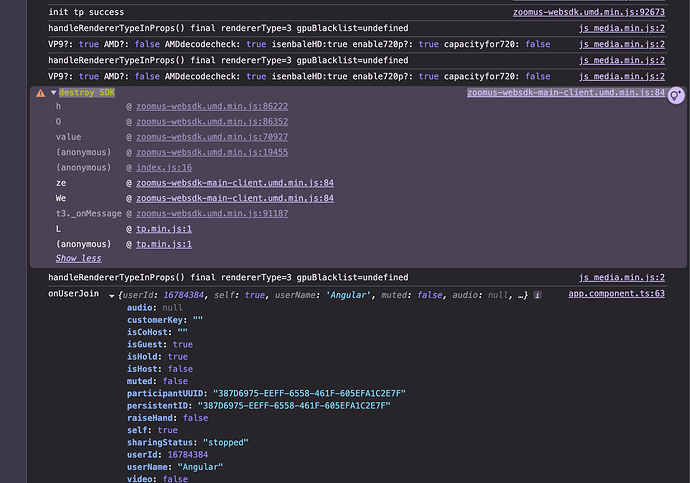690x483 pixels.
Task: Open zoomus-websdk-main-client.umd.min.js:84 link on destroy SDK row
Action: (x=566, y=92)
